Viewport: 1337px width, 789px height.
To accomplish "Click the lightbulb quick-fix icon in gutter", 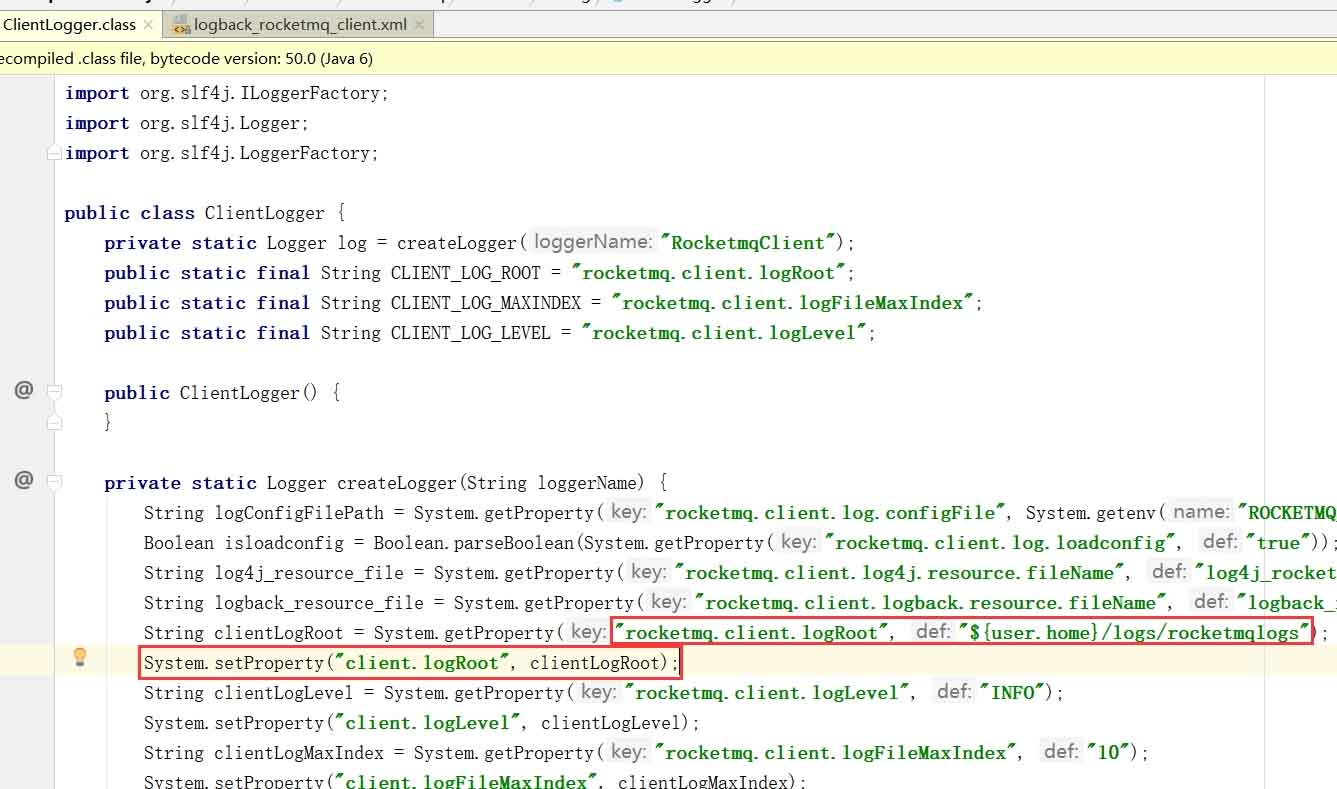I will [80, 657].
